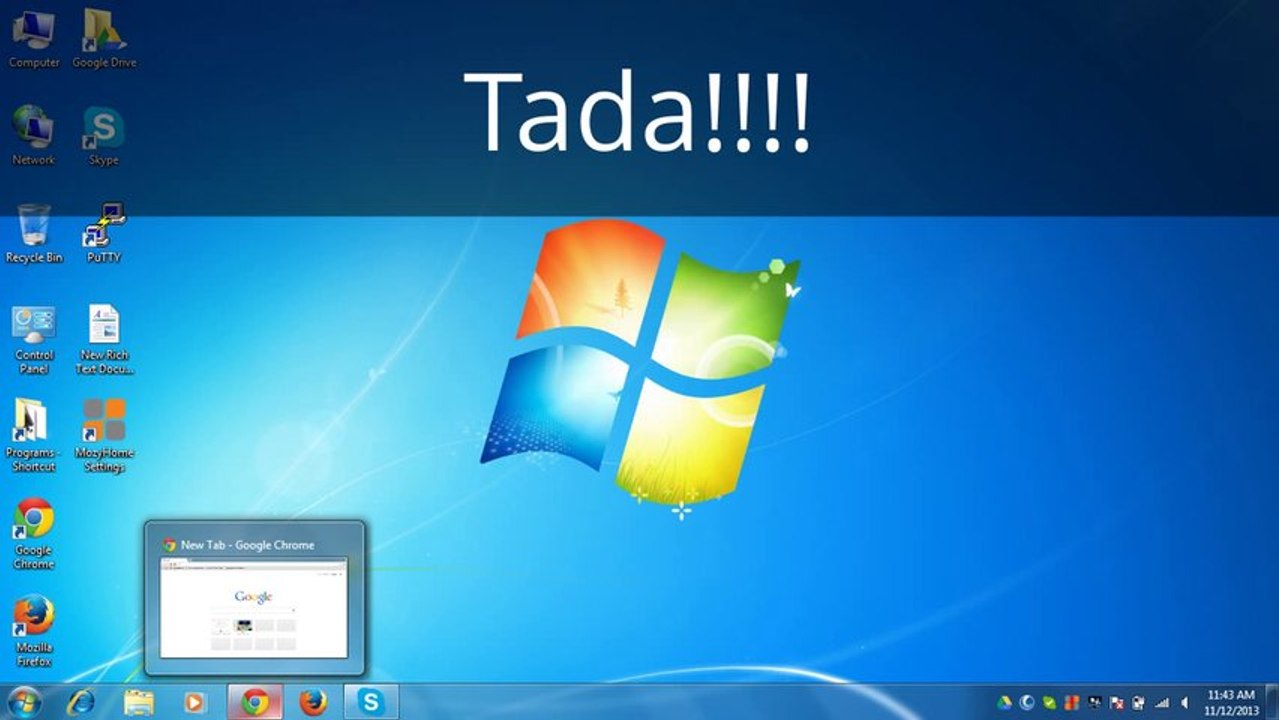Viewport: 1279px width, 720px height.
Task: Open the Google Drive desktop shortcut
Action: pos(104,38)
